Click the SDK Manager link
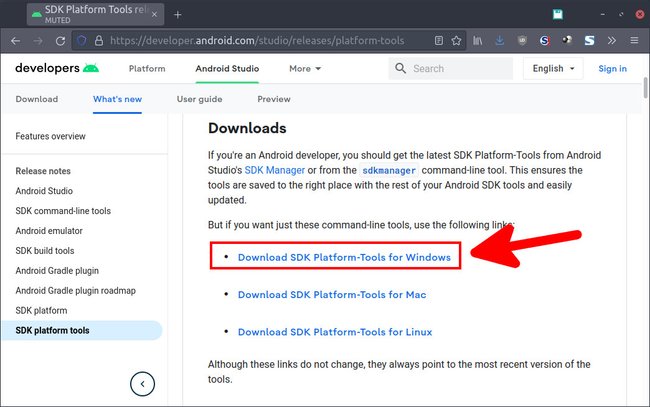This screenshot has width=650, height=407. click(274, 170)
